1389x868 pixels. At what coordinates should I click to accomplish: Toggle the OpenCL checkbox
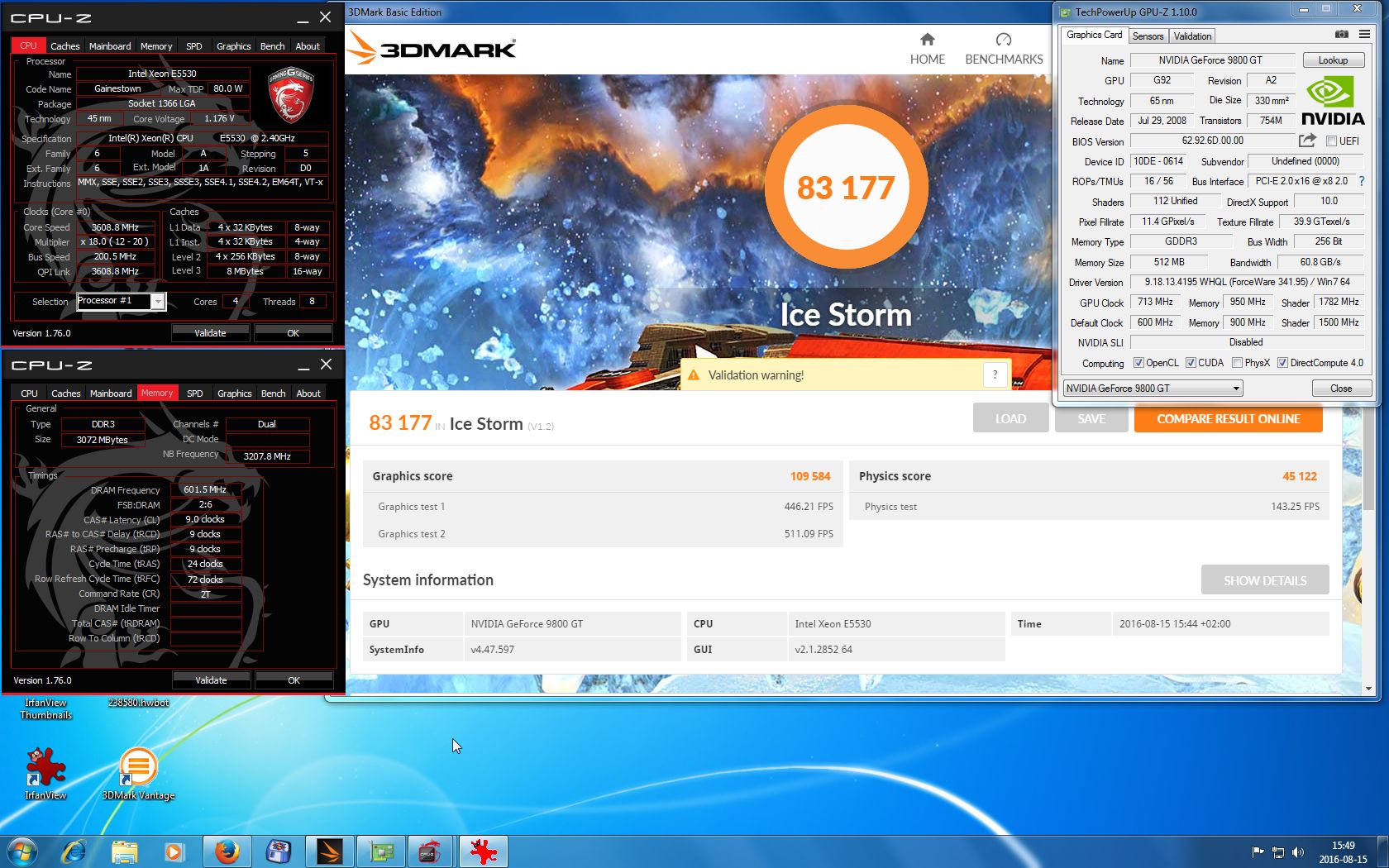(1138, 363)
